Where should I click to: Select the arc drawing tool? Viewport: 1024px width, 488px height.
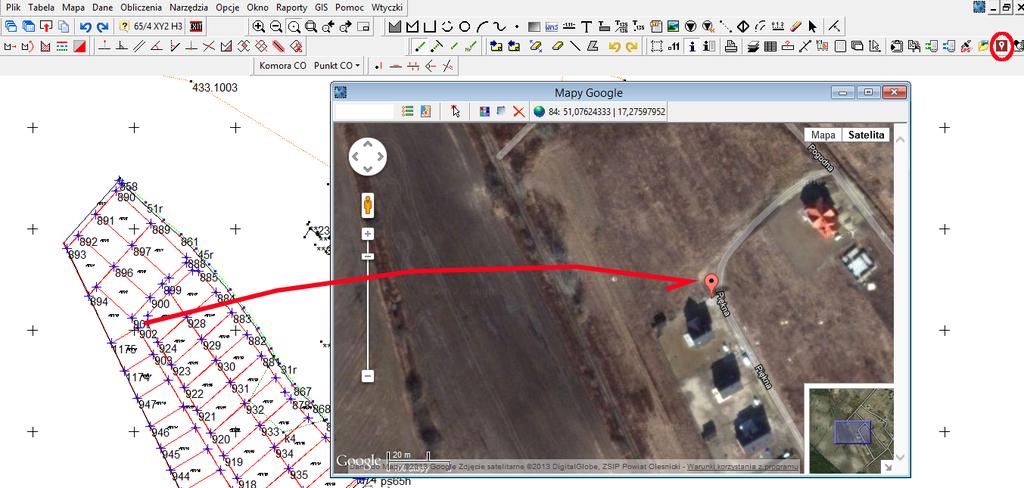482,27
